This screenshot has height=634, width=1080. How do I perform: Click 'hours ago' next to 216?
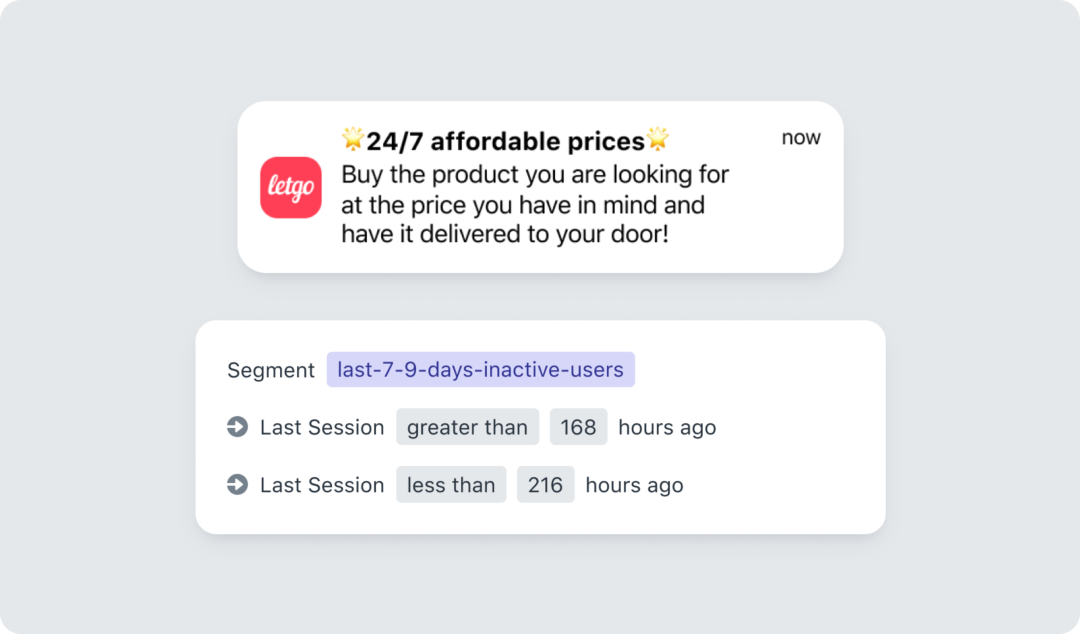coord(634,485)
